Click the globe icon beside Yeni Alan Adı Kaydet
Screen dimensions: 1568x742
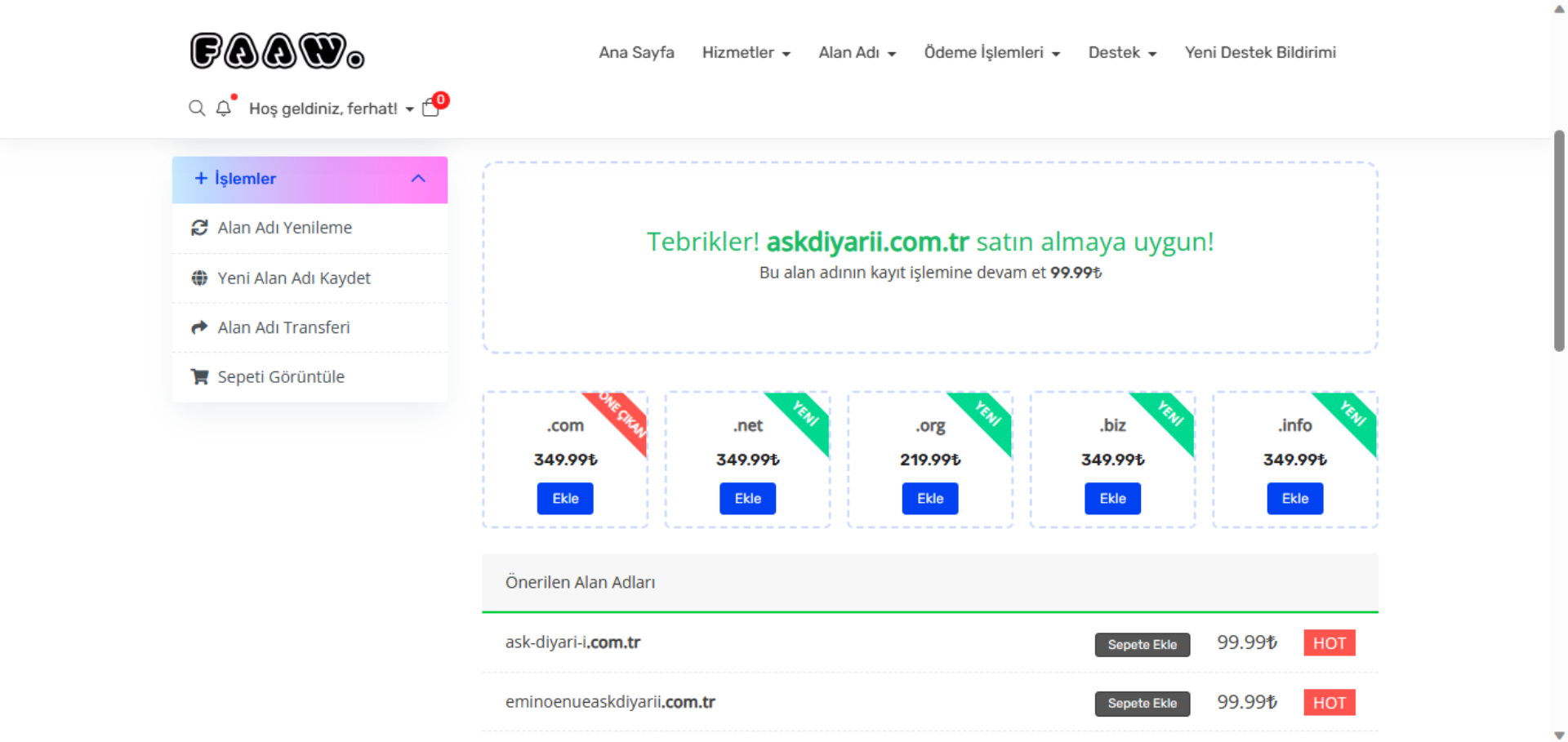(199, 278)
